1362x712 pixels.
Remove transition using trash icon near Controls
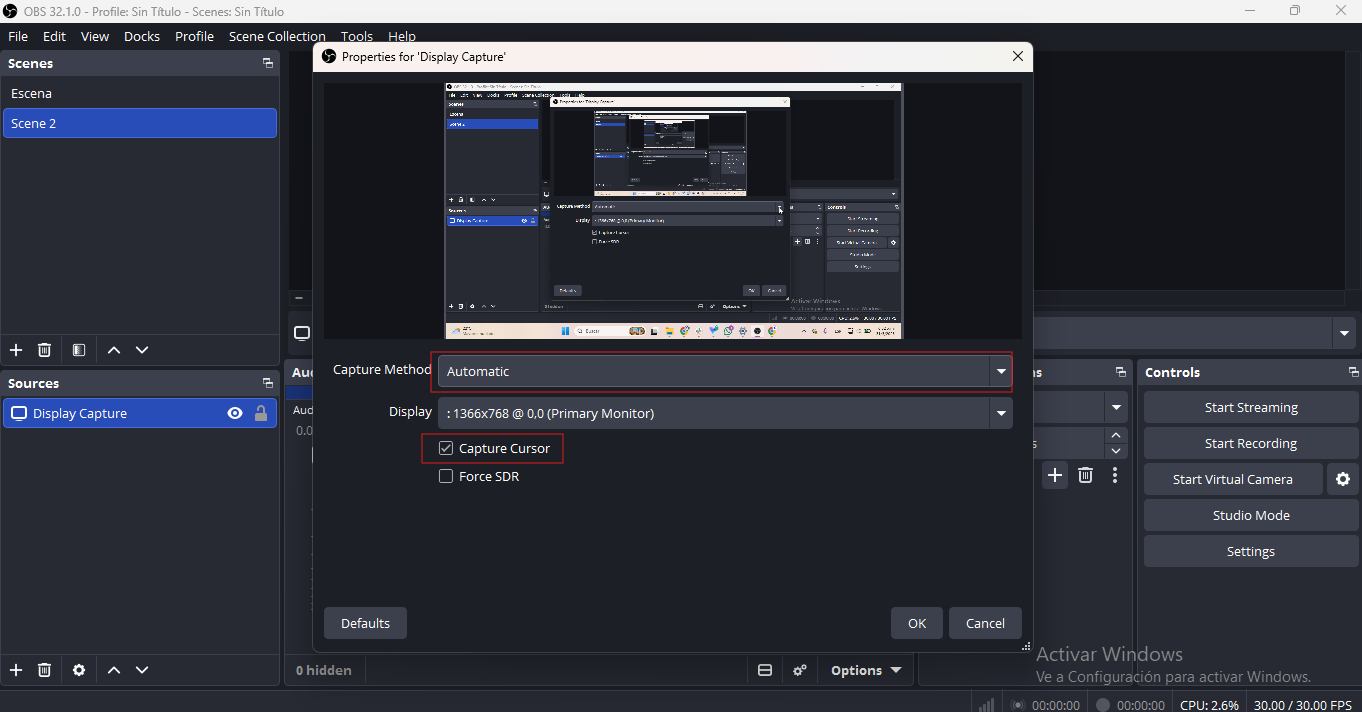click(1086, 475)
